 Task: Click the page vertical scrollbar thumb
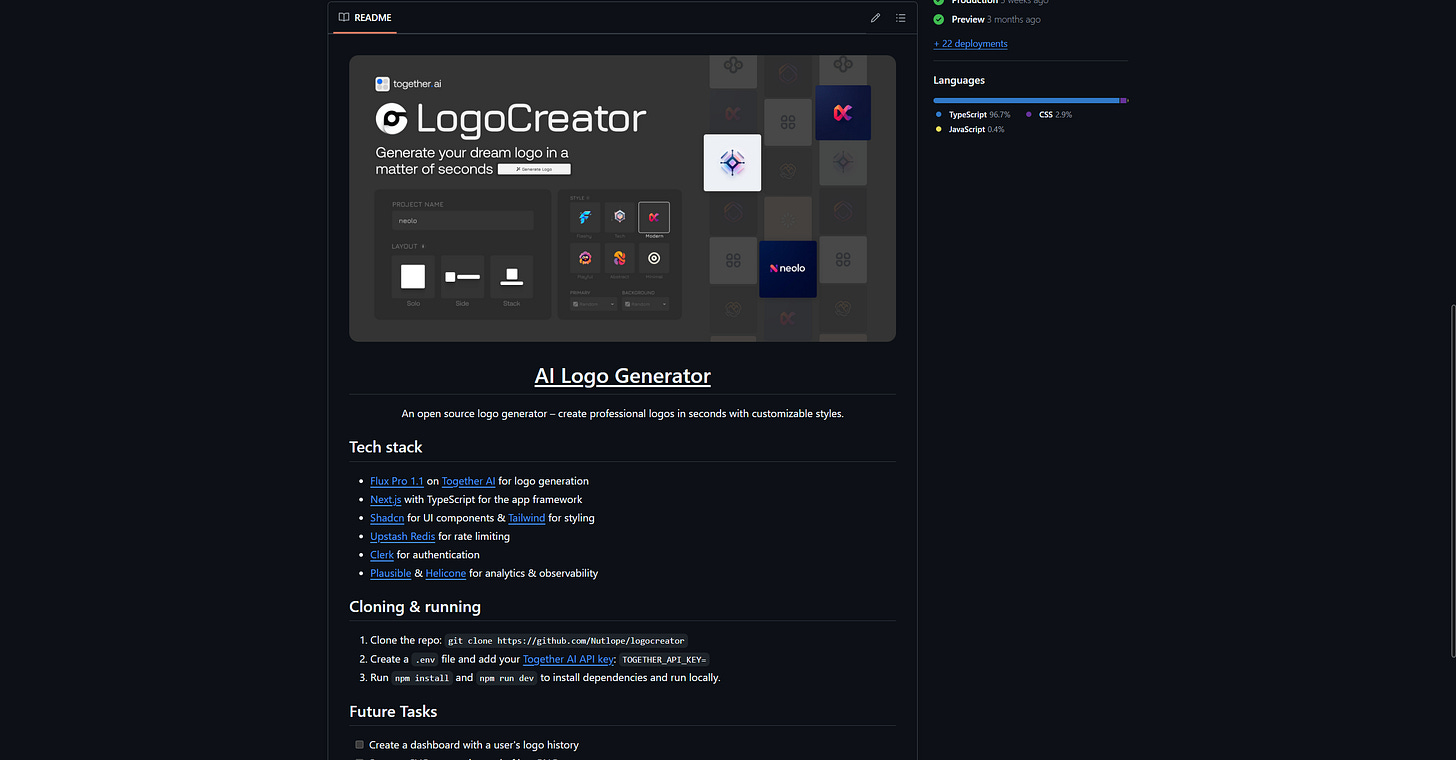click(1451, 482)
